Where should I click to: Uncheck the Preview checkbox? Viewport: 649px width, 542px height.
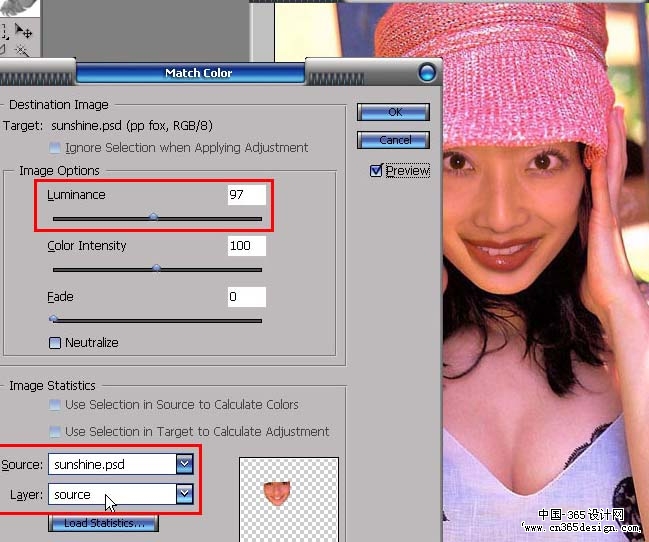(376, 170)
